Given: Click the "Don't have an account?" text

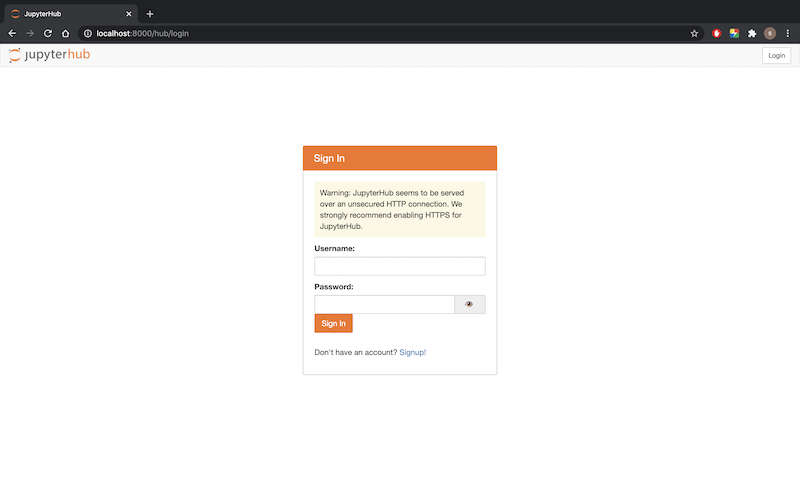Looking at the screenshot, I should pos(356,353).
